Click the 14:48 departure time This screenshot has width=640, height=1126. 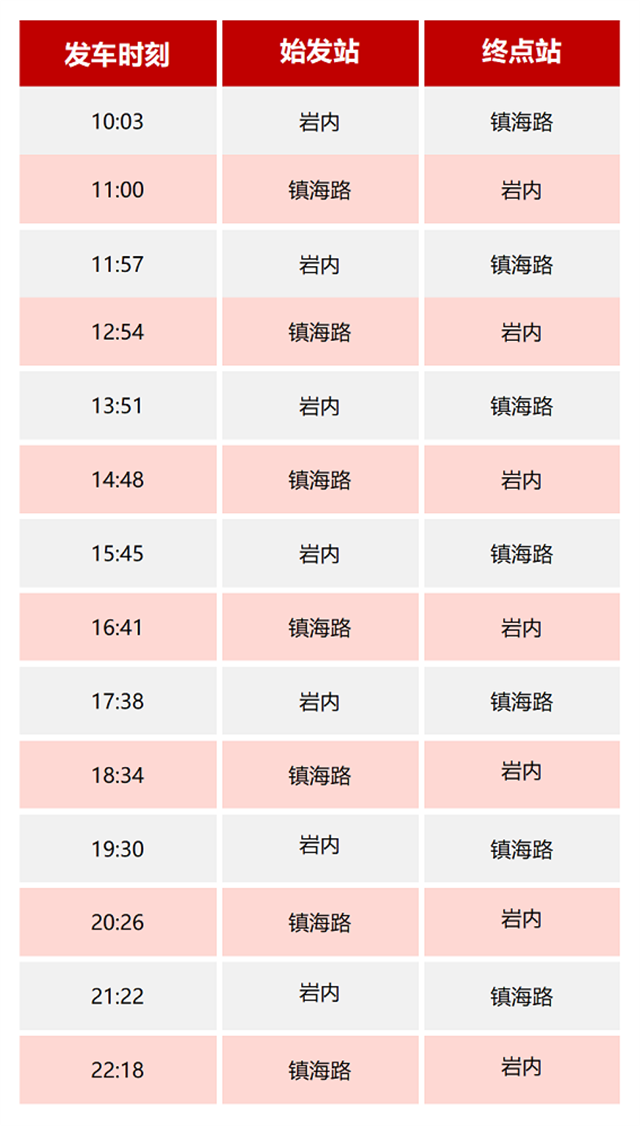pyautogui.click(x=117, y=480)
